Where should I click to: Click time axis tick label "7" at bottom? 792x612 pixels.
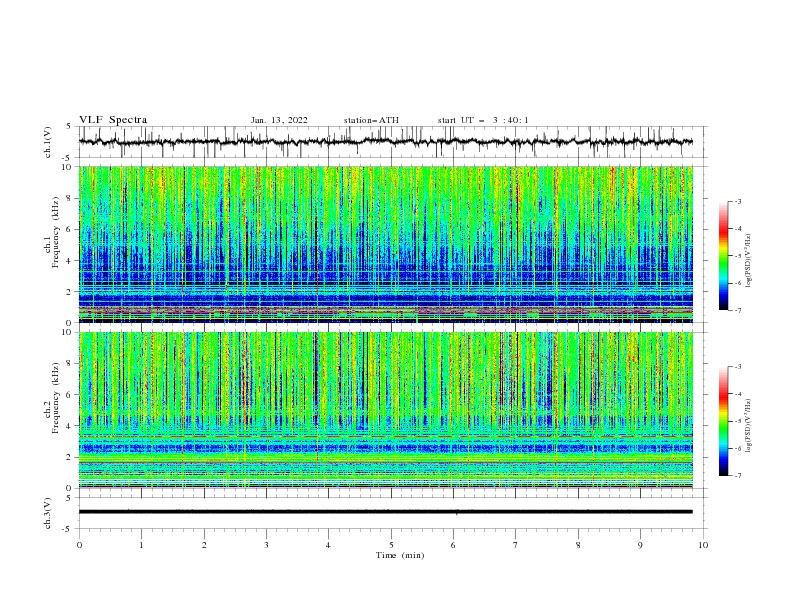(516, 545)
